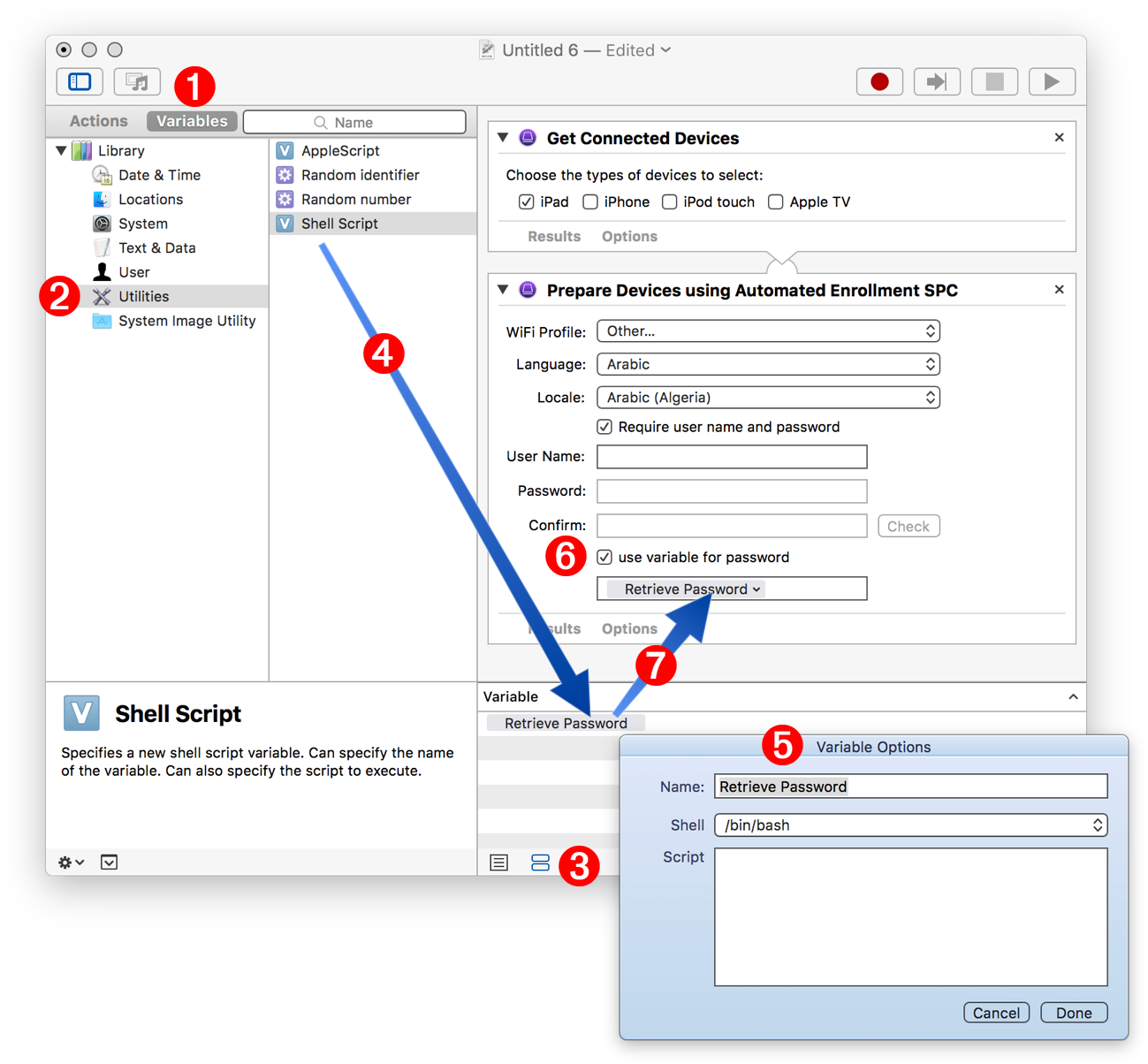Select the stacked view icon in Variable pane

(x=541, y=863)
